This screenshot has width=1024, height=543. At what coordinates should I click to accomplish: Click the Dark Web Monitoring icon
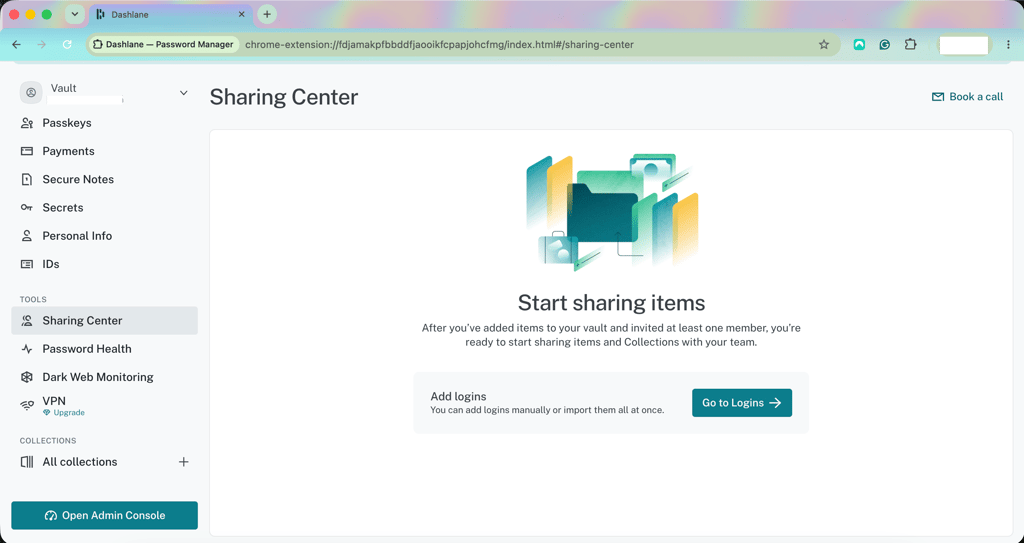click(x=27, y=377)
